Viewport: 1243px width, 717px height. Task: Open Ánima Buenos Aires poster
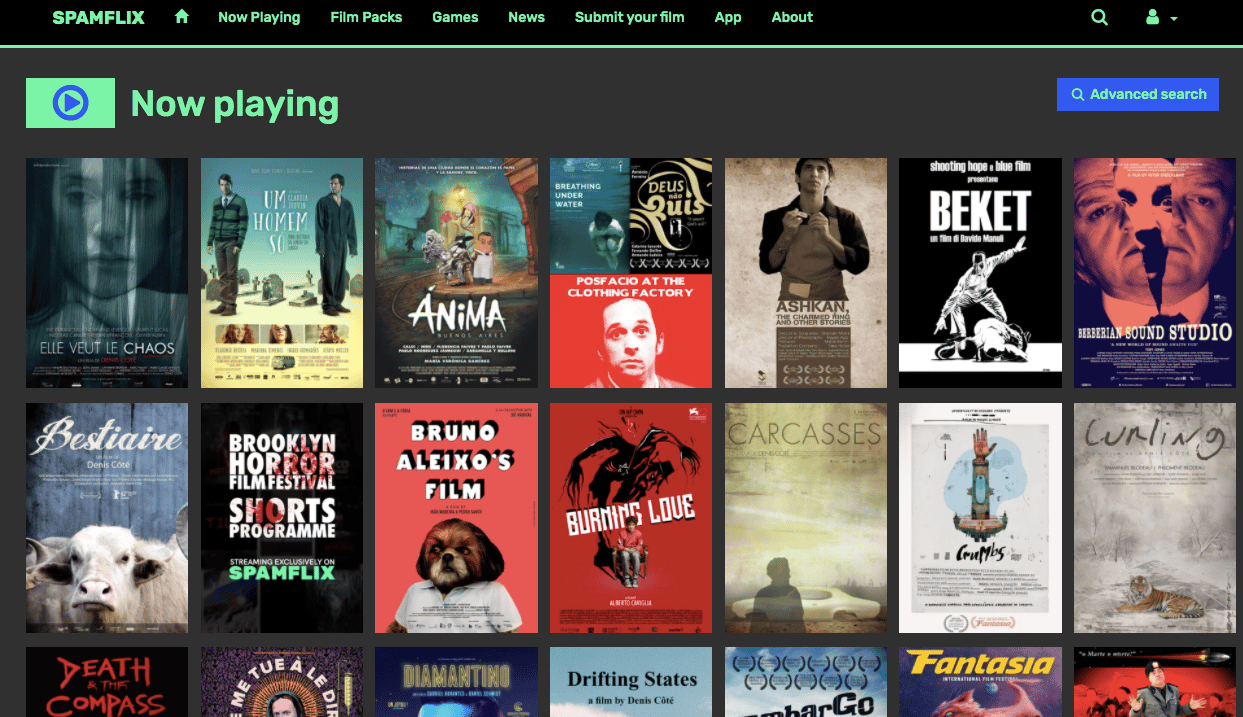click(x=456, y=273)
